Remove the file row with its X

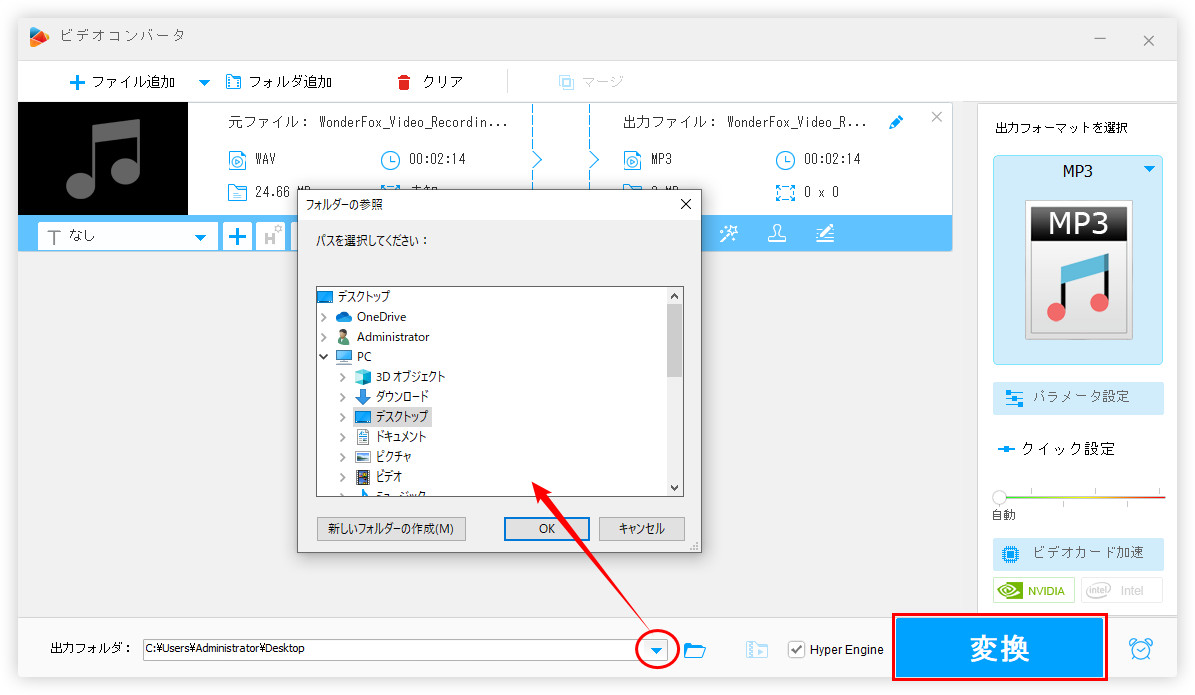coord(937,117)
